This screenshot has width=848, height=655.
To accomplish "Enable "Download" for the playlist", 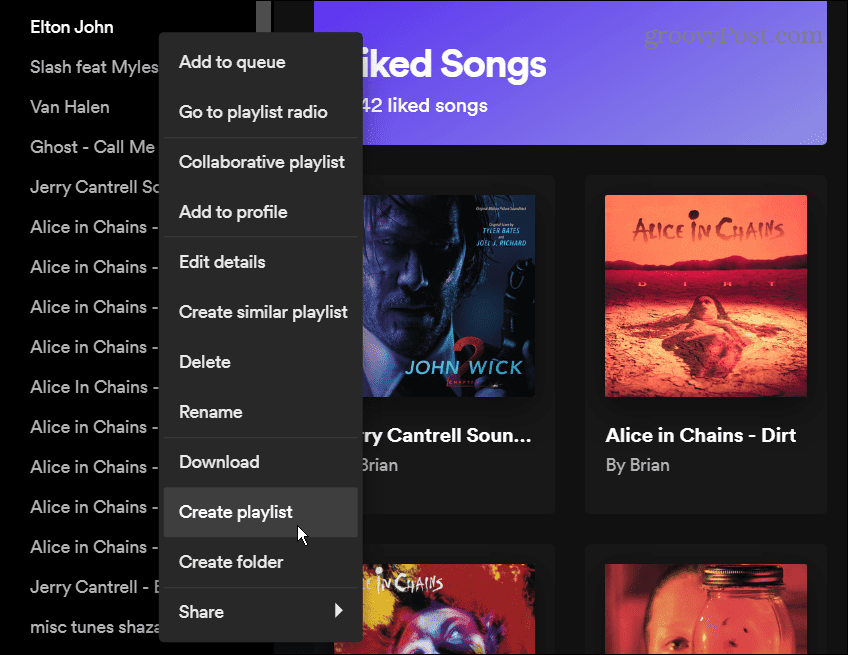I will (219, 462).
